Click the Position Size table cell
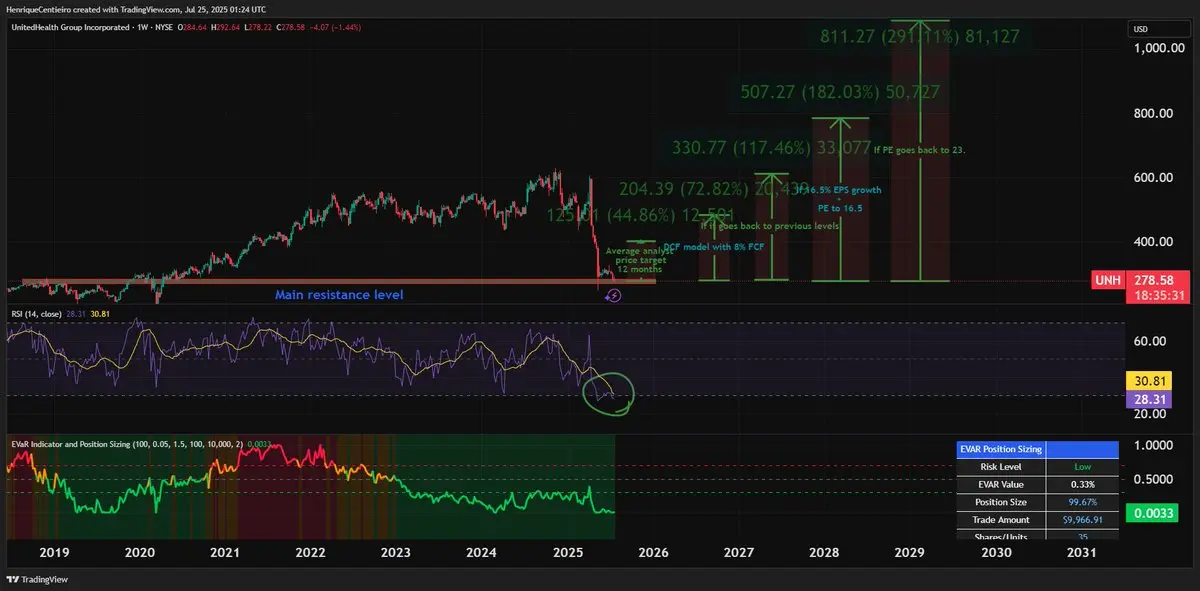Viewport: 1200px width, 591px height. click(x=1001, y=503)
